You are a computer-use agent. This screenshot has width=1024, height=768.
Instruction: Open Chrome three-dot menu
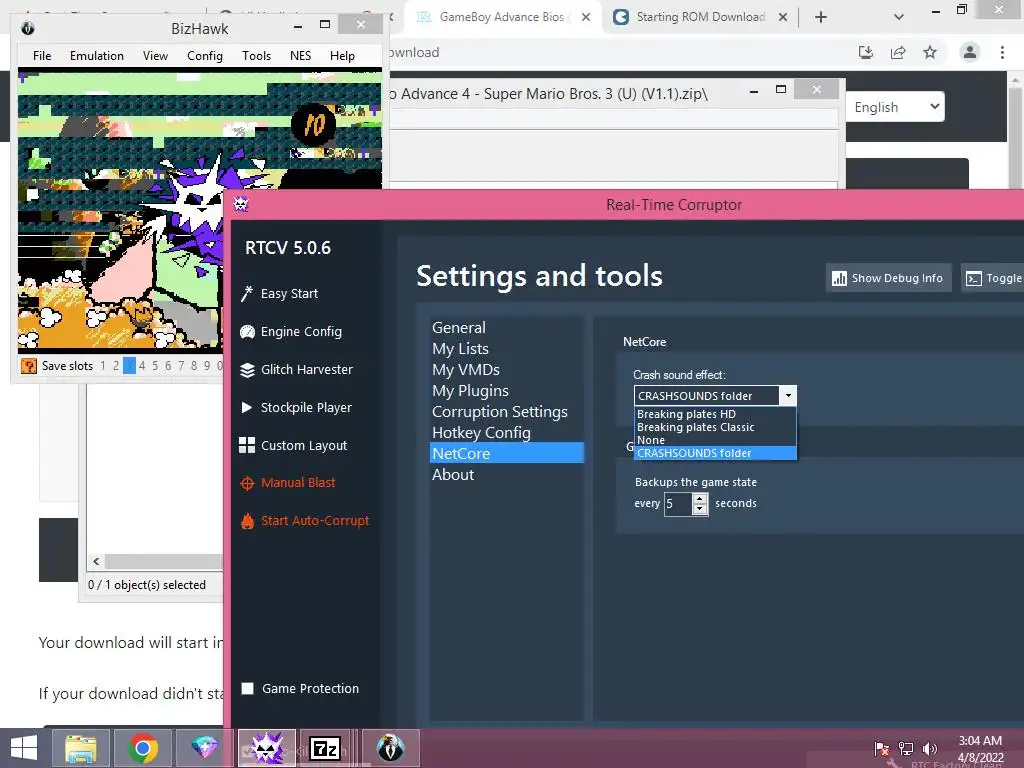point(1002,52)
